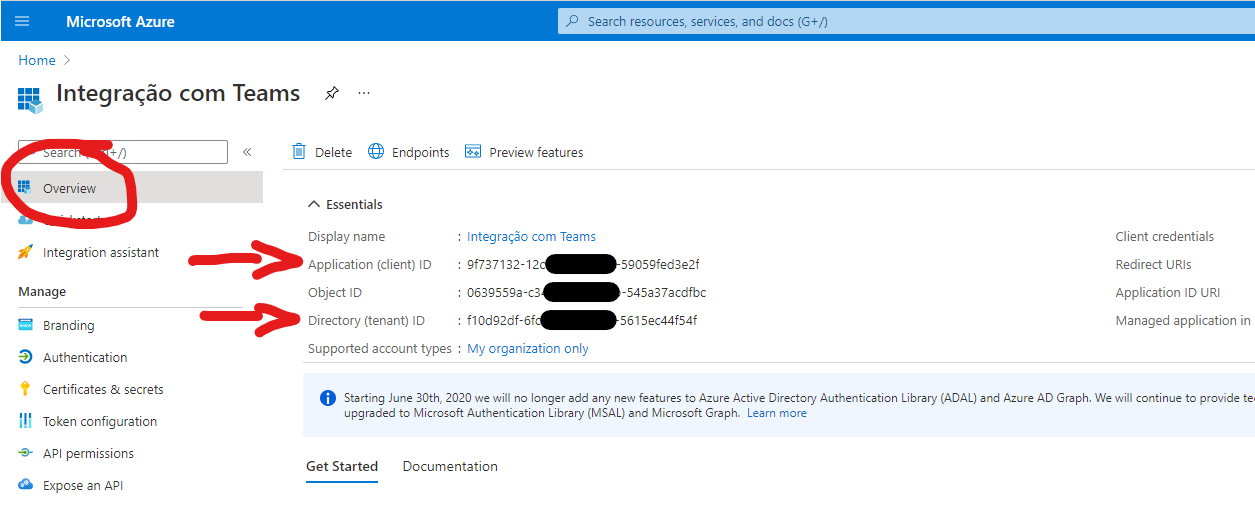
Task: Click the Microsoft Azure header title
Action: 120,21
